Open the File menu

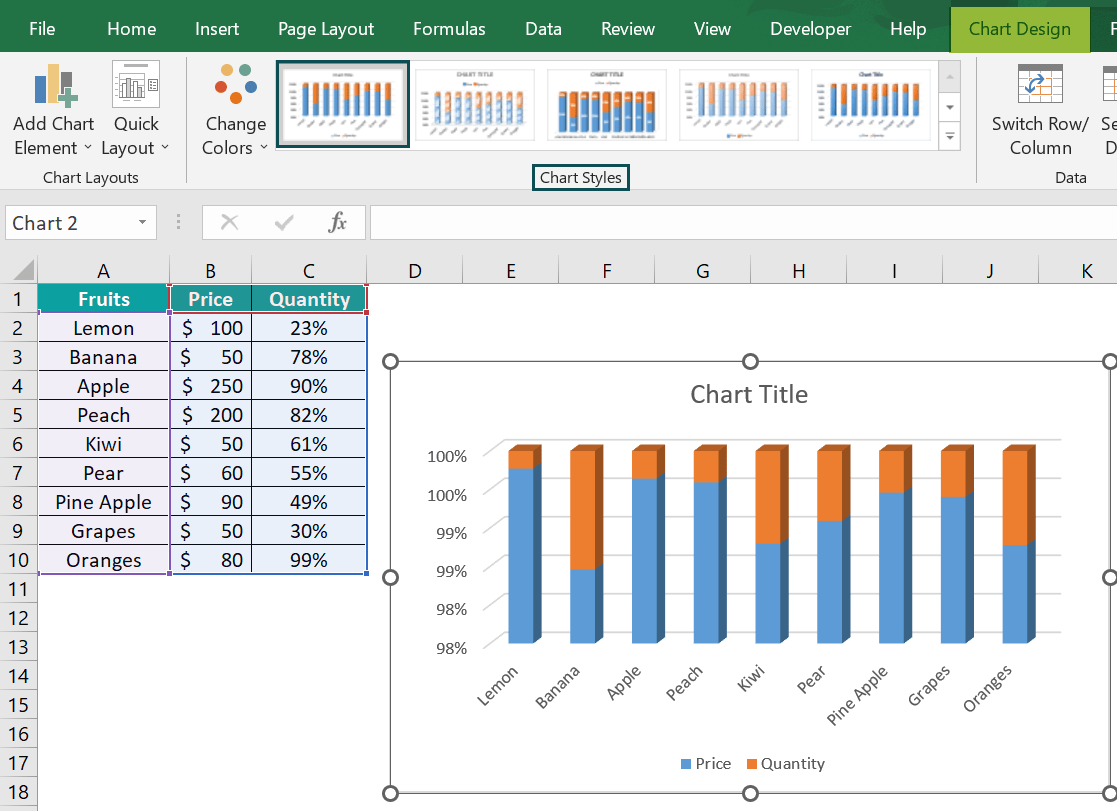coord(42,29)
